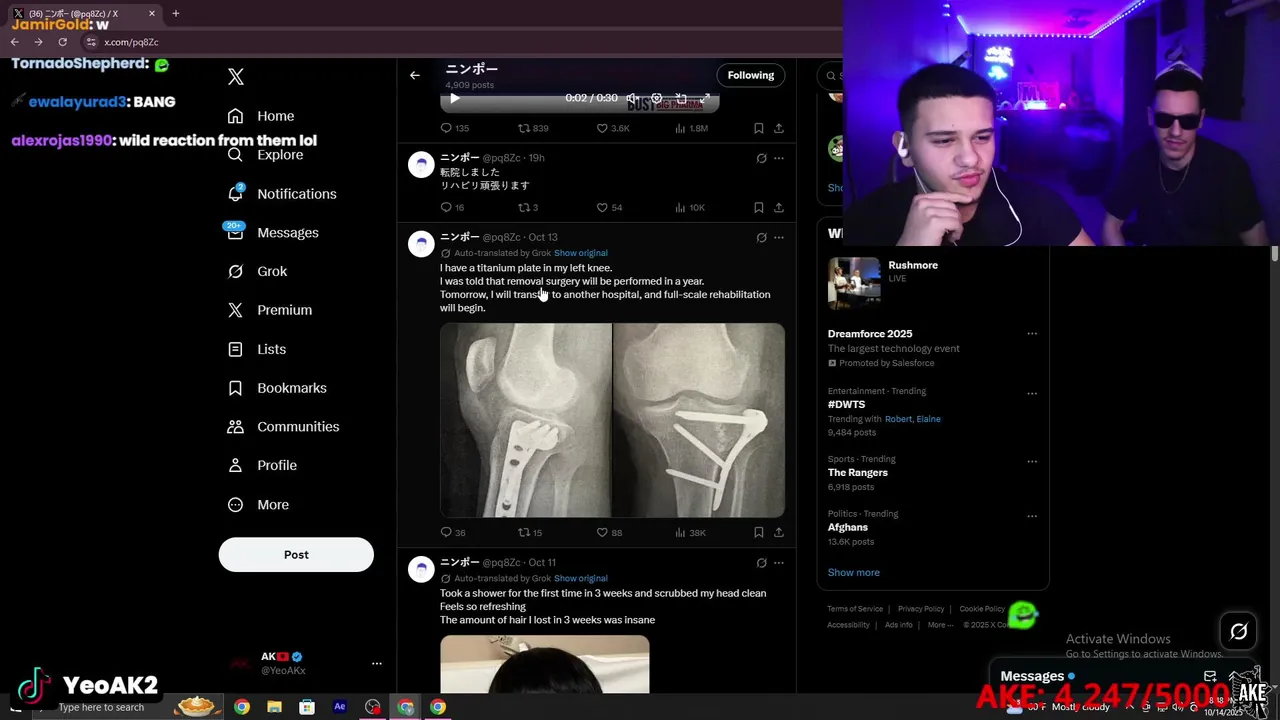Share the Oct 13 X-ray post
This screenshot has height=720, width=1280.
[x=779, y=533]
